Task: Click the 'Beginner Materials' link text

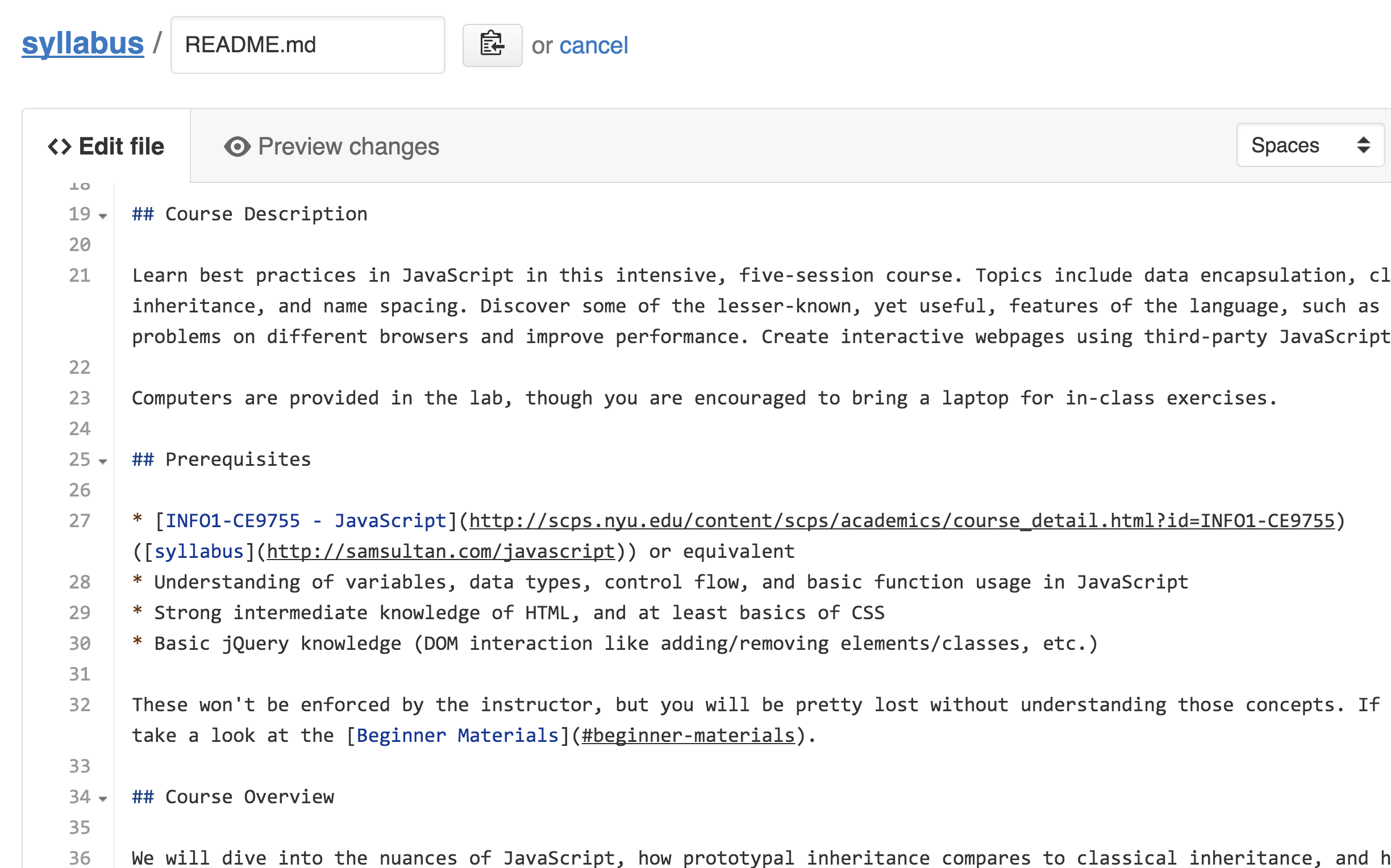Action: coord(457,736)
